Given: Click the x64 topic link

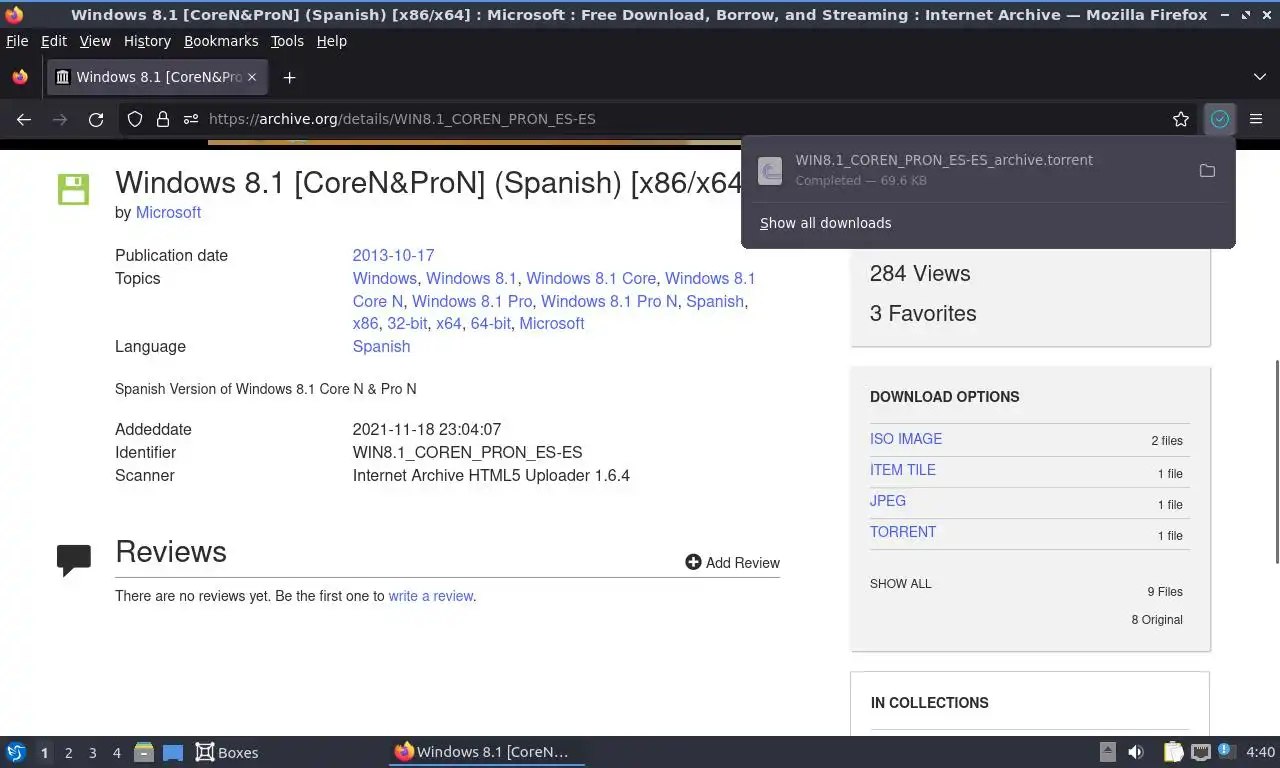Looking at the screenshot, I should tap(449, 323).
